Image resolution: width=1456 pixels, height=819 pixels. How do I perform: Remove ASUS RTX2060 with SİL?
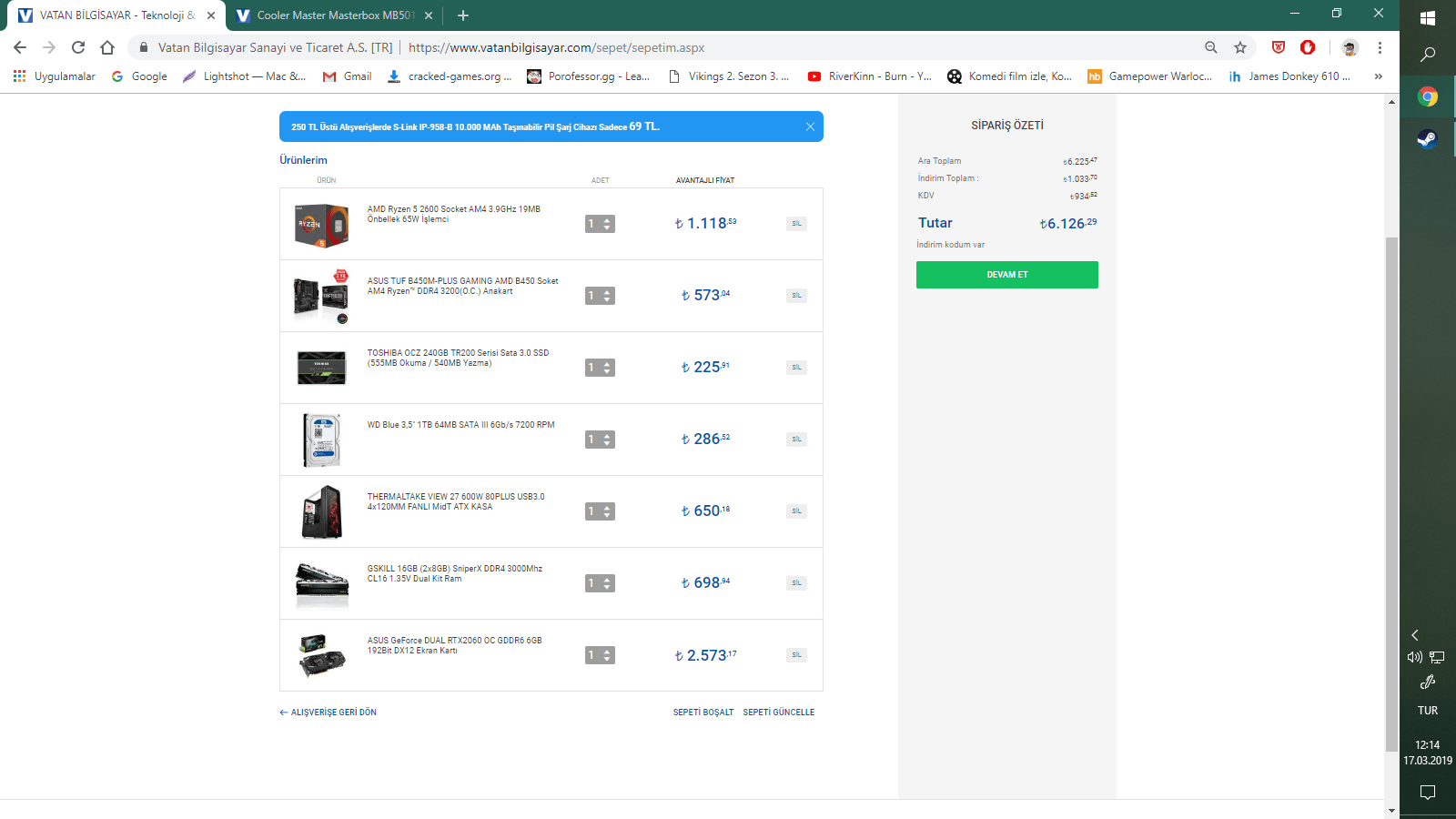pos(796,655)
